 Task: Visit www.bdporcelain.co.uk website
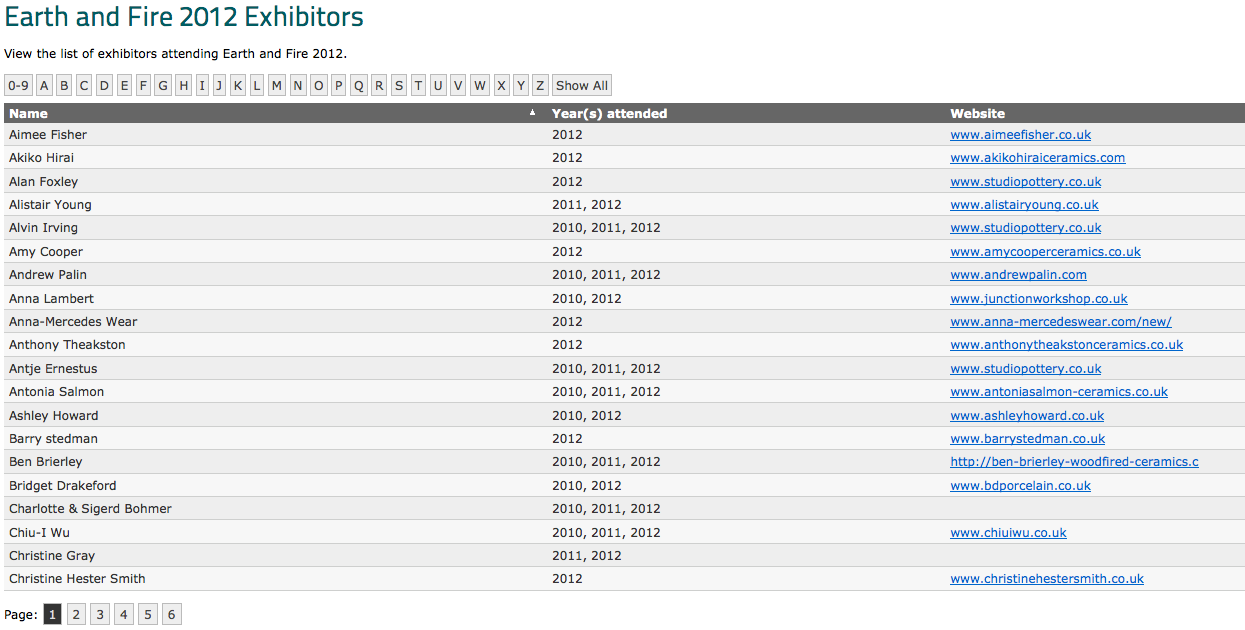click(x=1020, y=486)
